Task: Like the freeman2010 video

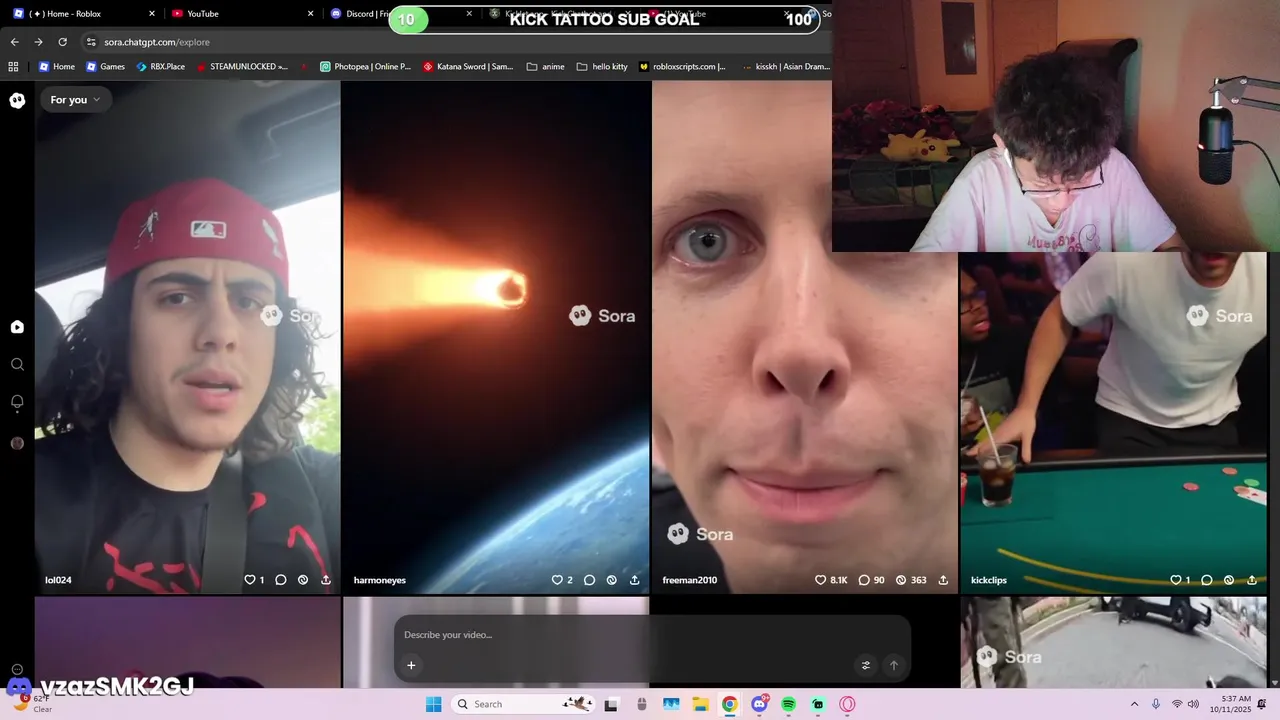Action: [x=820, y=580]
